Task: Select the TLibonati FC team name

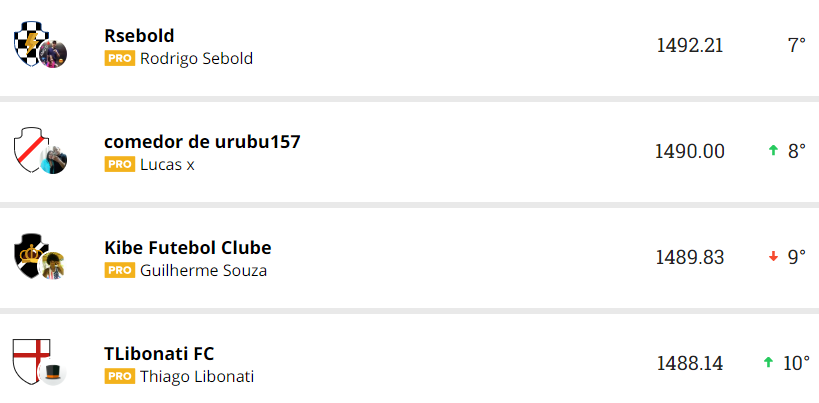Action: coord(159,353)
